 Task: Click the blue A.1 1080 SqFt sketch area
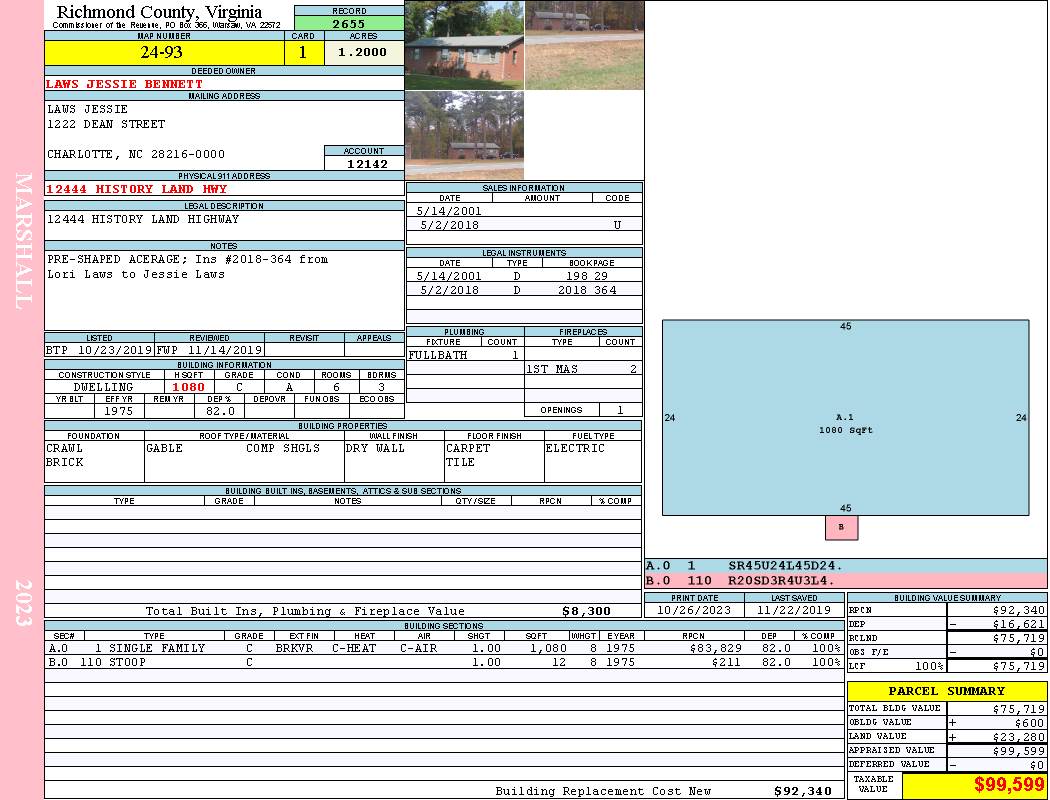[x=845, y=417]
